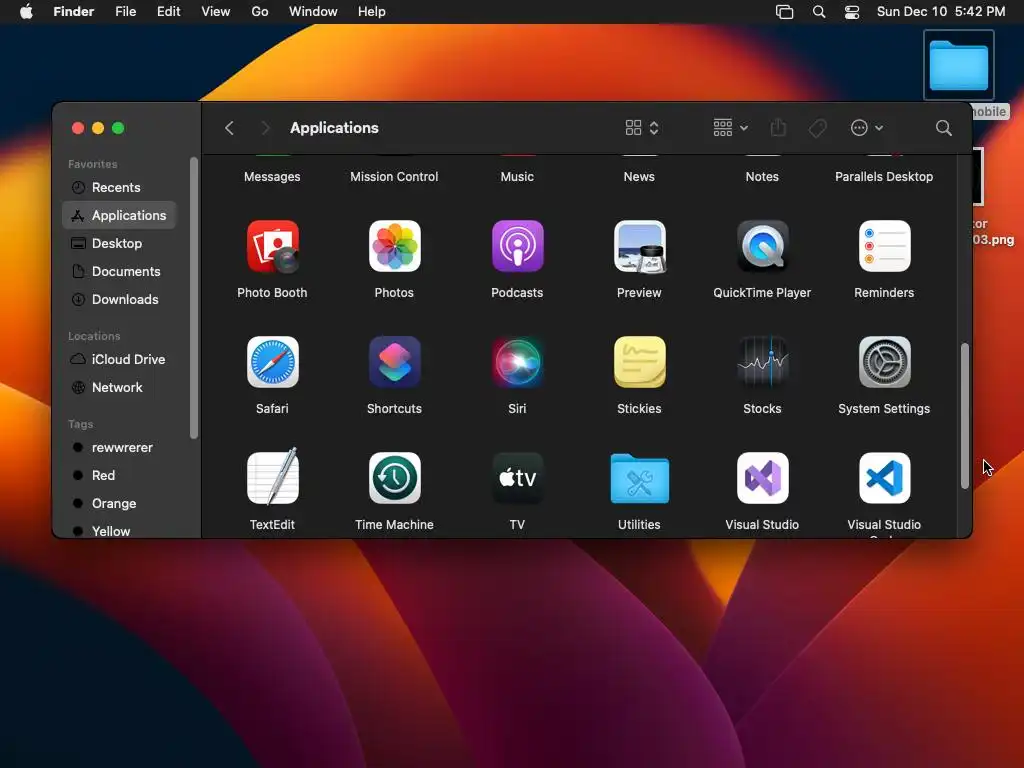Image resolution: width=1024 pixels, height=768 pixels.
Task: Open the View menu
Action: click(216, 12)
